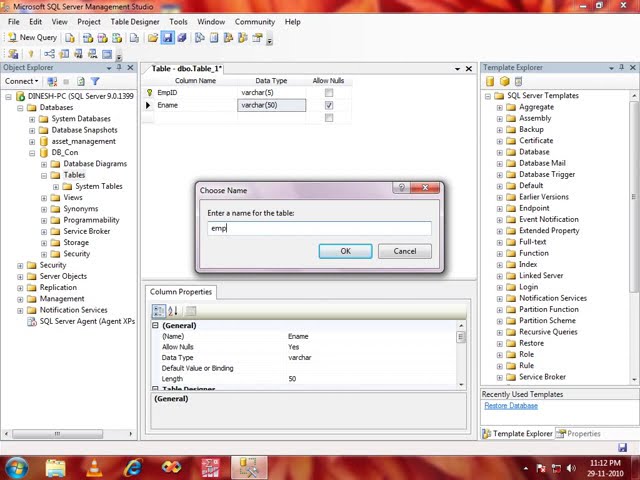Expand the Aggregate templates folder
This screenshot has height=480, width=640.
500,108
